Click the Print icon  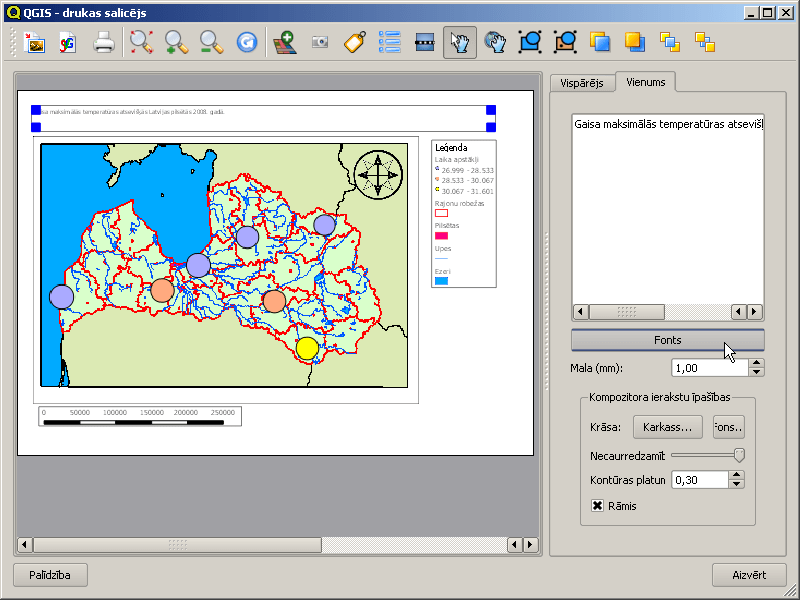[x=104, y=42]
